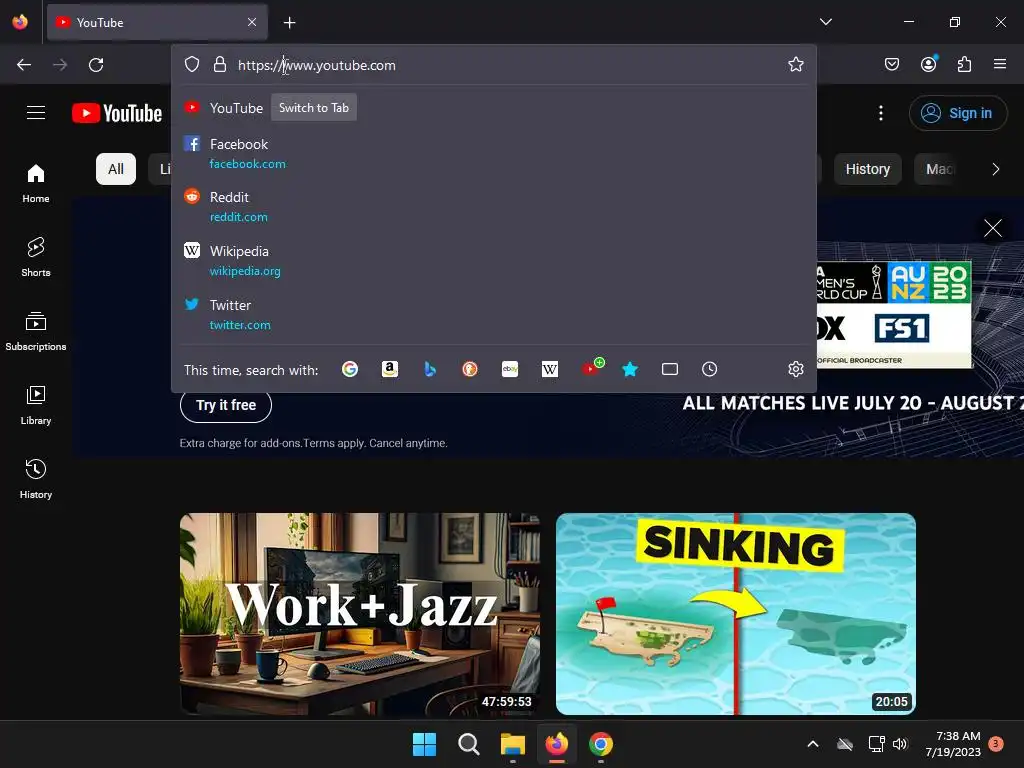Open tracking protection shield icon
This screenshot has width=1024, height=768.
[x=191, y=65]
